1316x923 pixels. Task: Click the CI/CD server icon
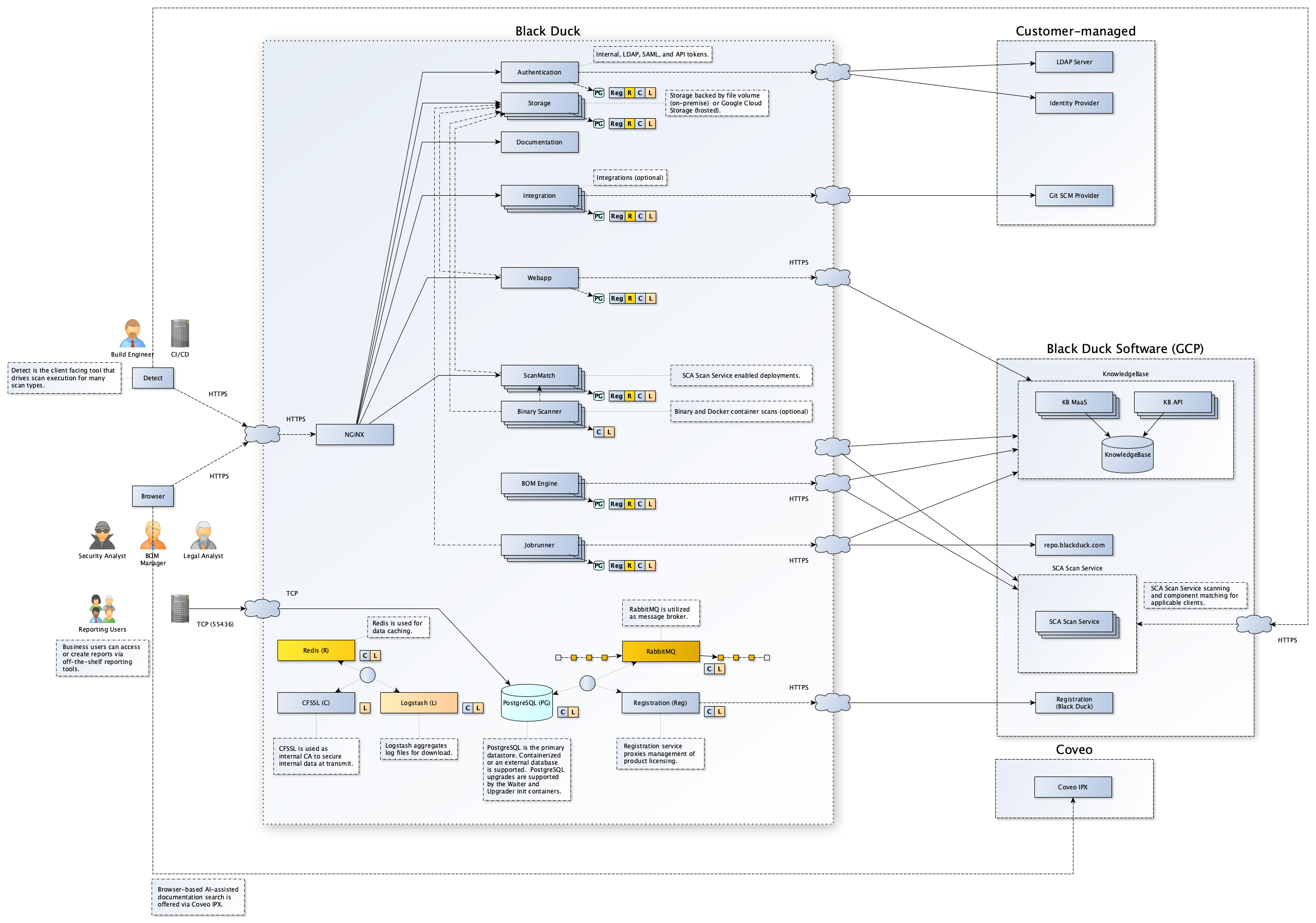tap(180, 334)
